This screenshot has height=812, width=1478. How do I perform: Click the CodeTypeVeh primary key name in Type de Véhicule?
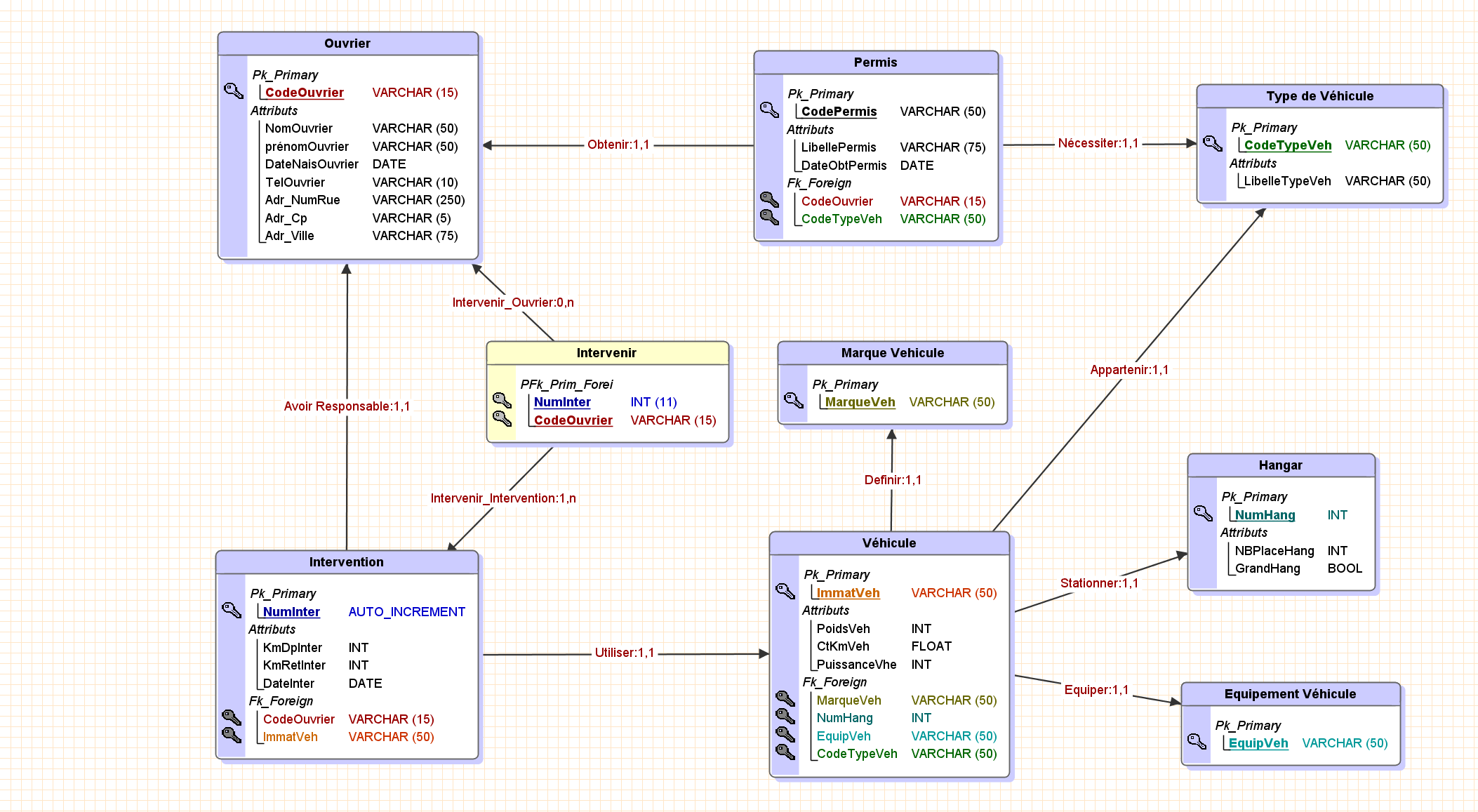[1287, 145]
